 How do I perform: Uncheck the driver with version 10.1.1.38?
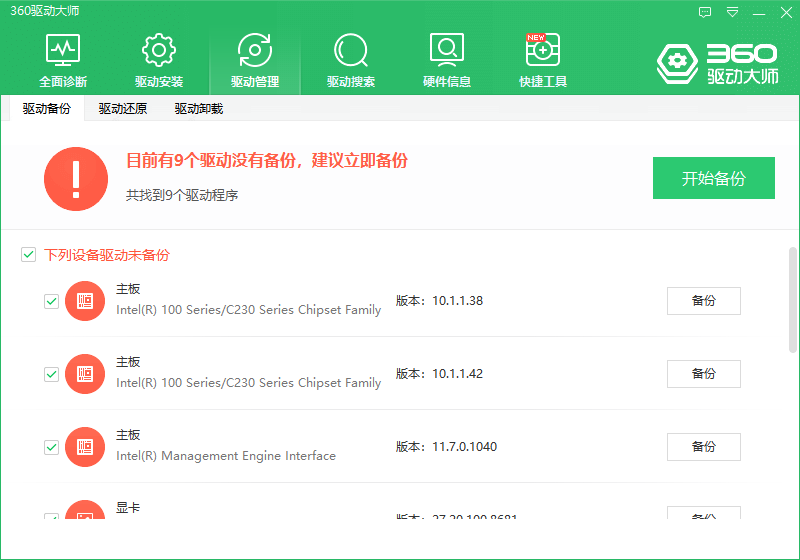coord(52,301)
